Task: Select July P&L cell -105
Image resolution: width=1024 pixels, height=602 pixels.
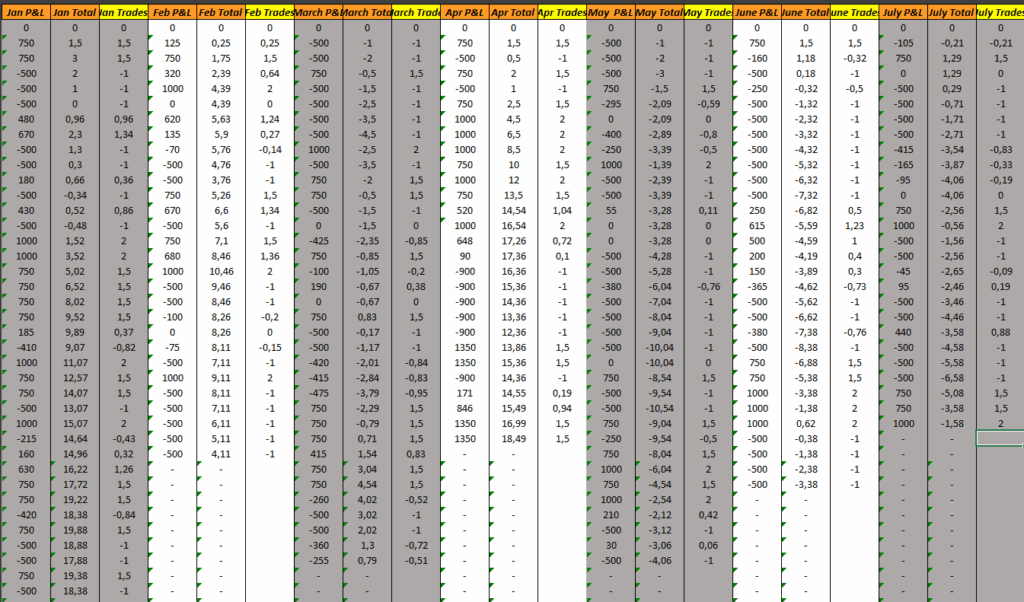Action: 903,43
